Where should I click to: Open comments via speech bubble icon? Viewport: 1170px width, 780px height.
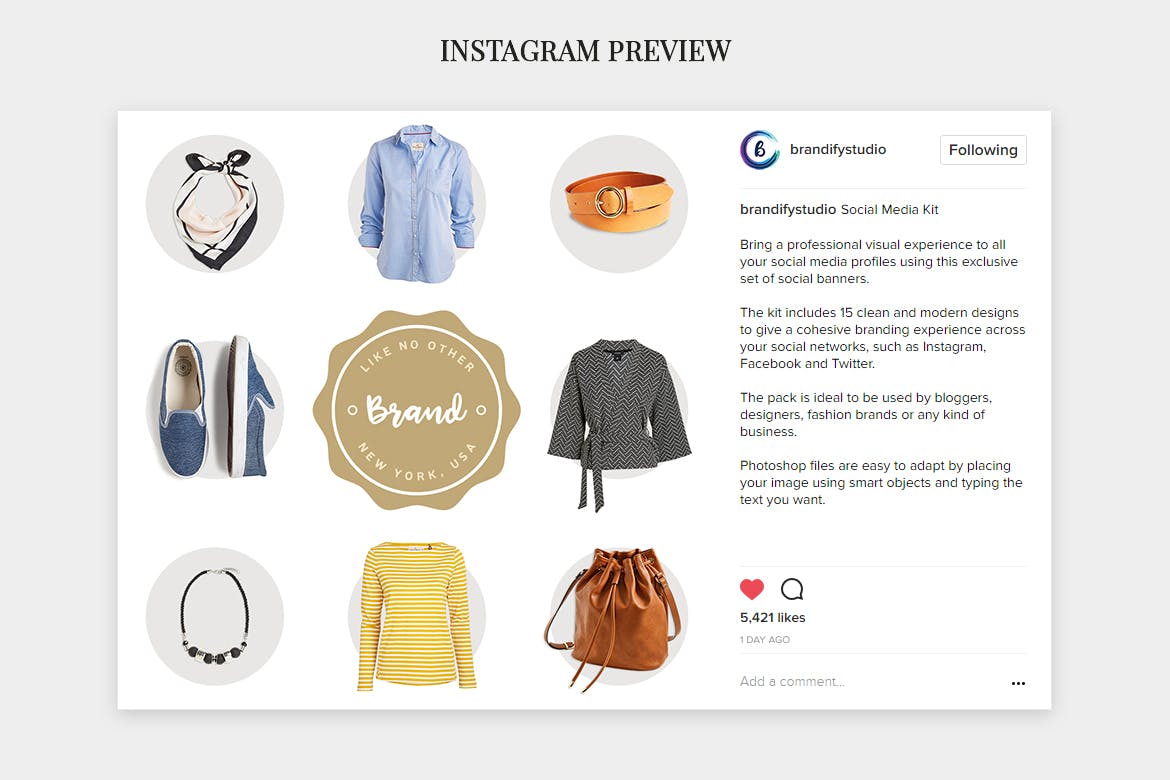pos(792,589)
